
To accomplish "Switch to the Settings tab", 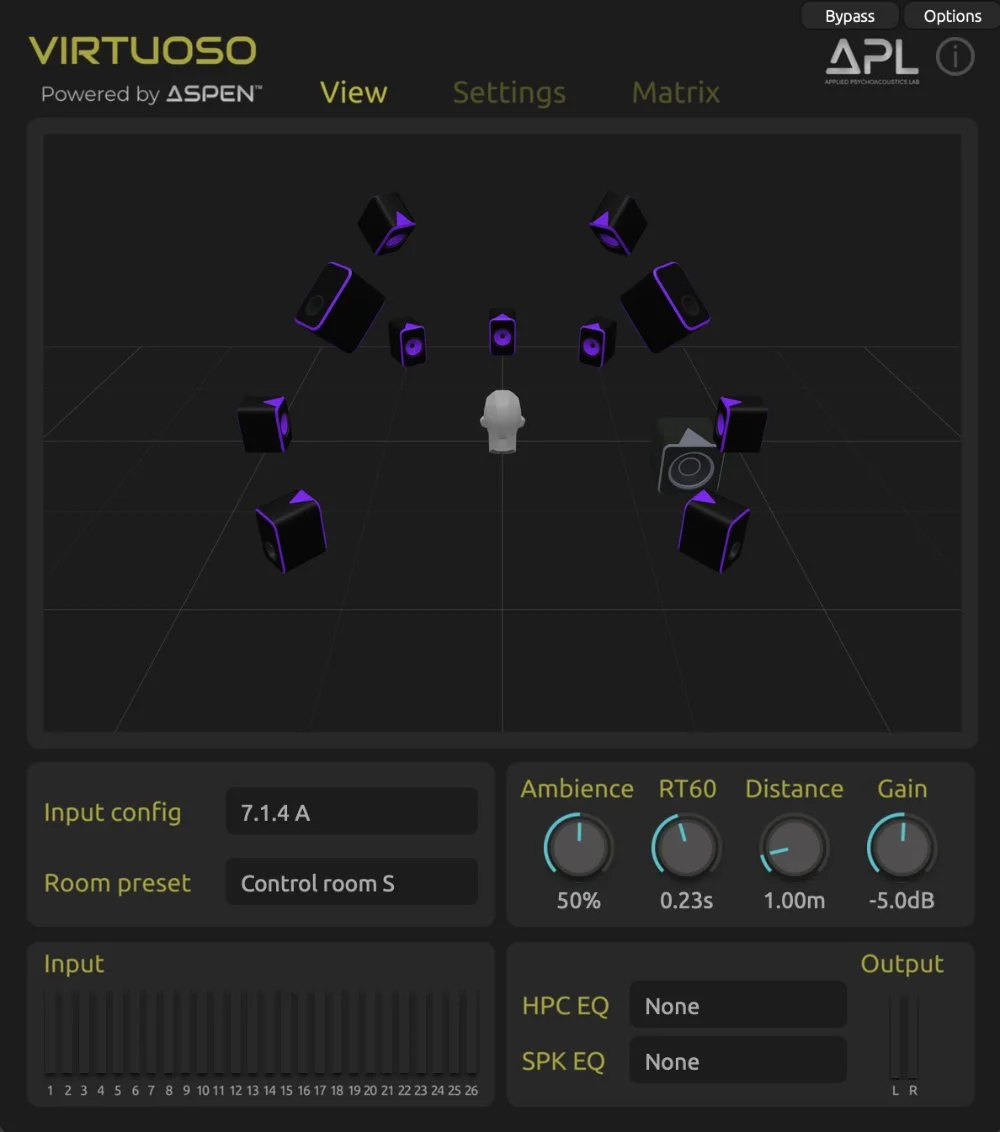I will click(x=509, y=92).
